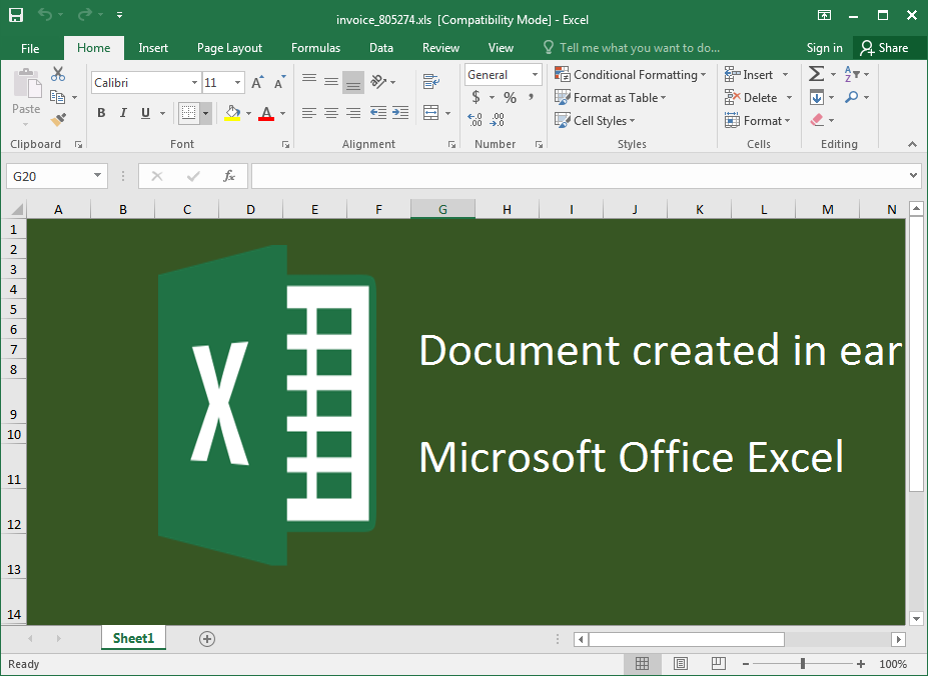The width and height of the screenshot is (928, 676).
Task: Center text horizontally
Action: [x=331, y=113]
